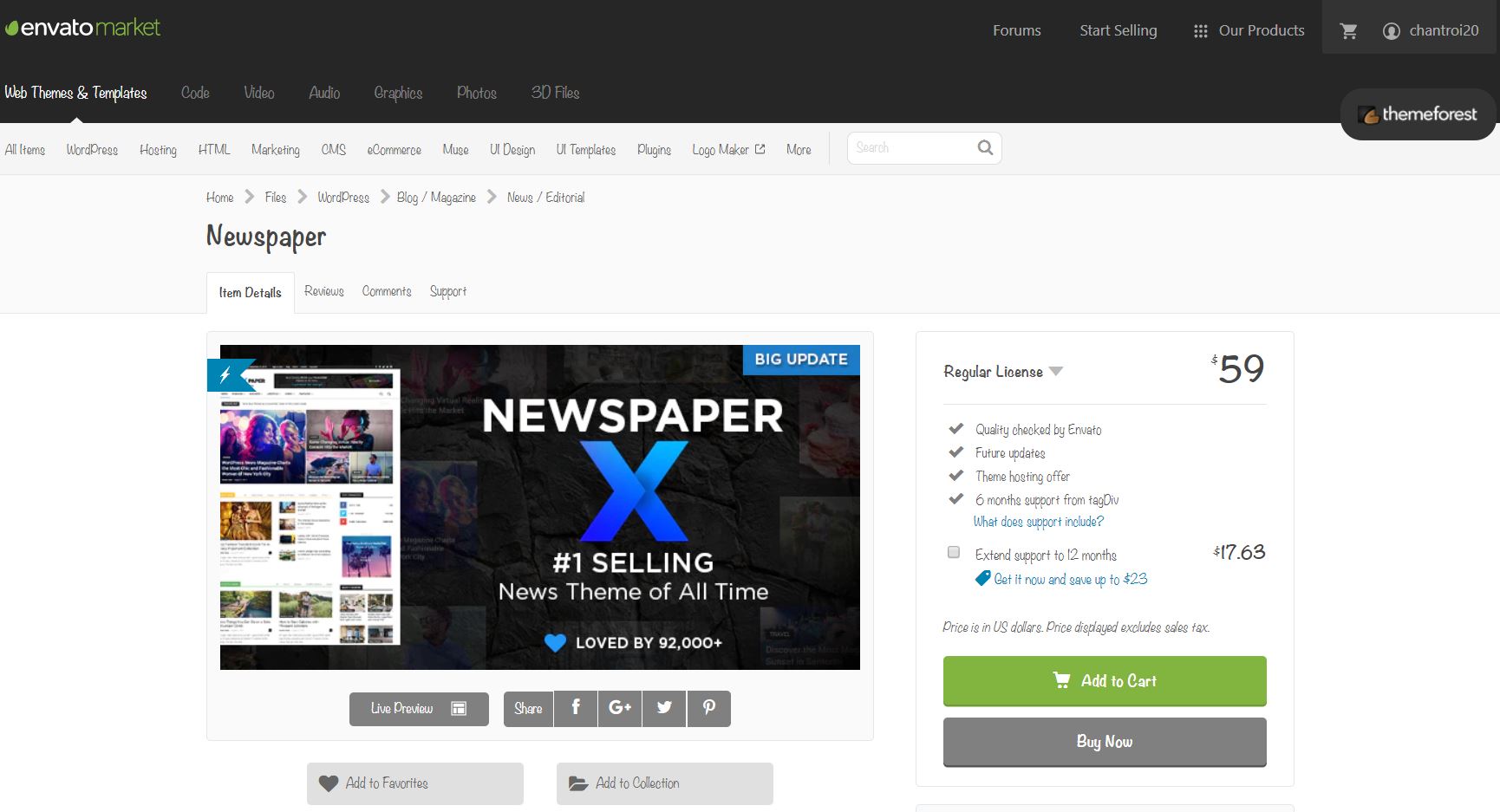Open Web Themes & Templates category
This screenshot has width=1500, height=812.
(x=75, y=93)
